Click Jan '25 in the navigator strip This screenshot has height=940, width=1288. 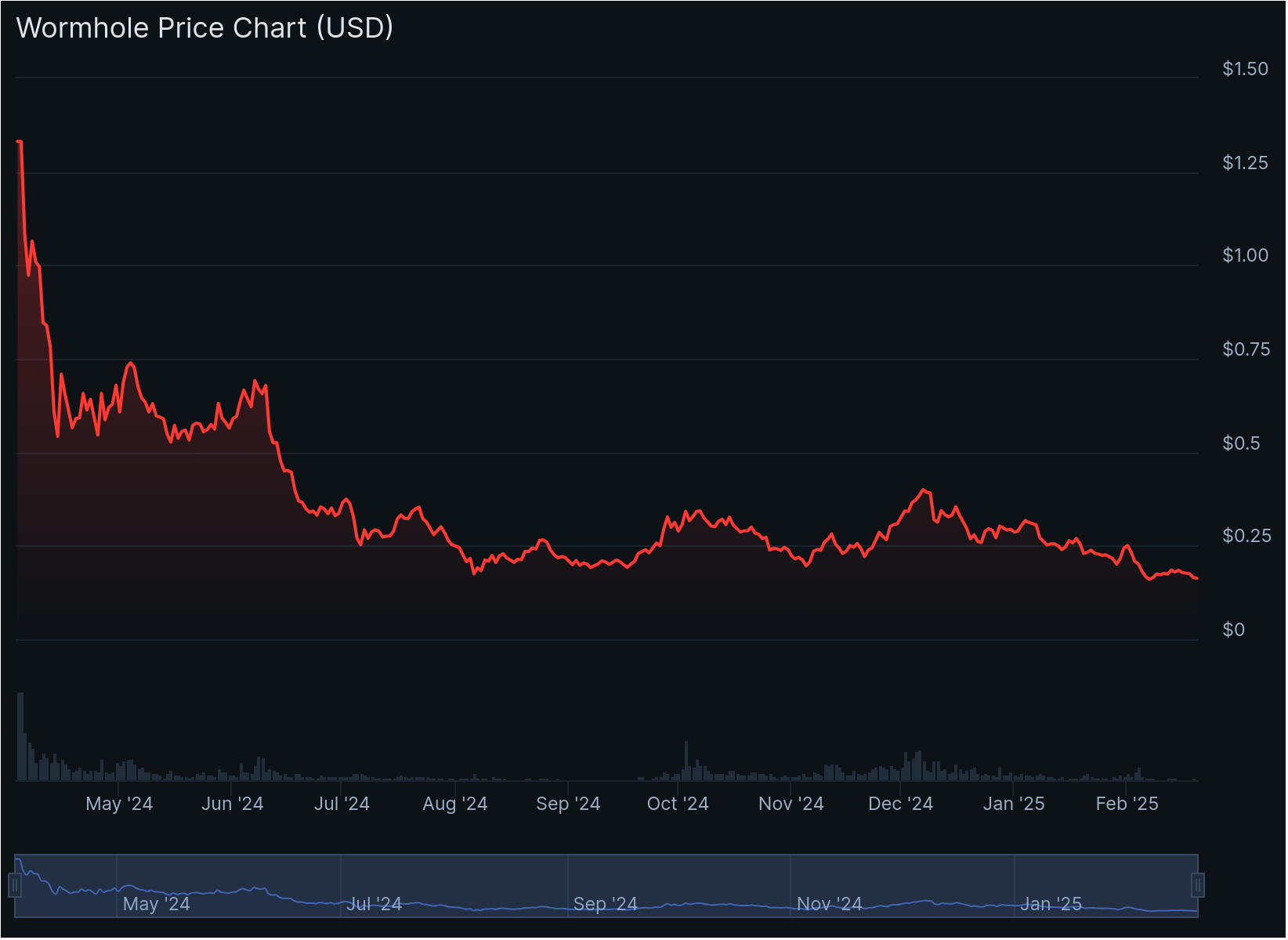pos(1051,904)
